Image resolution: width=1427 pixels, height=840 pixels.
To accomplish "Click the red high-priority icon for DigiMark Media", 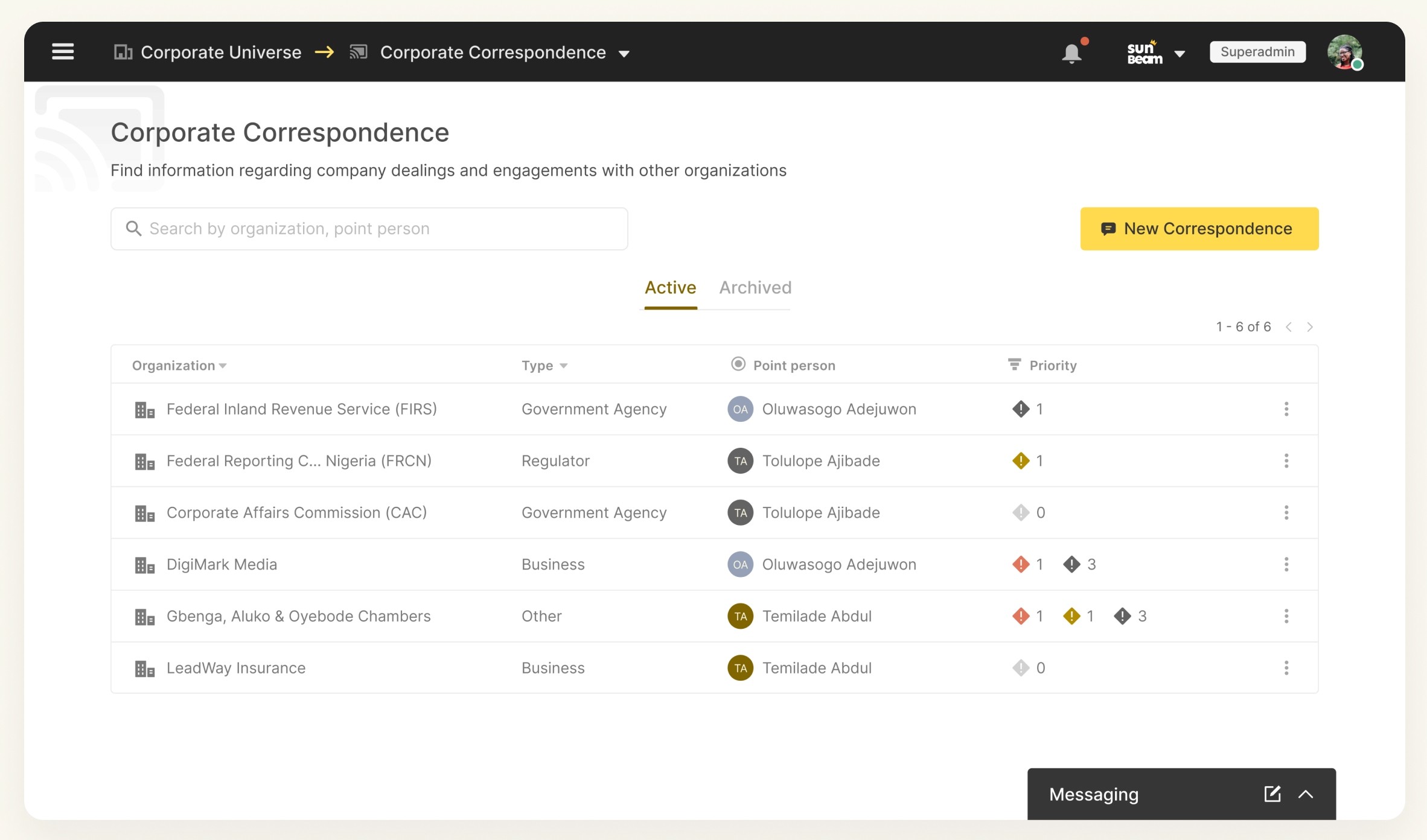I will [x=1020, y=564].
